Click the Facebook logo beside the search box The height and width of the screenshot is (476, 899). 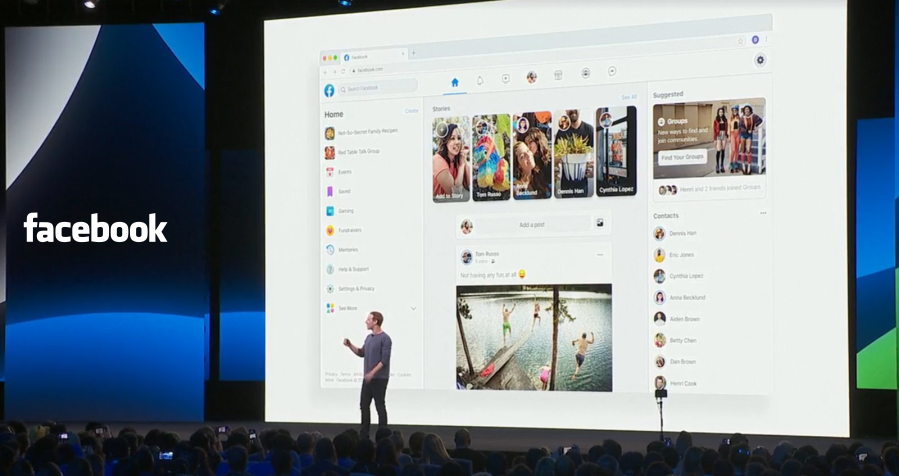(x=329, y=90)
